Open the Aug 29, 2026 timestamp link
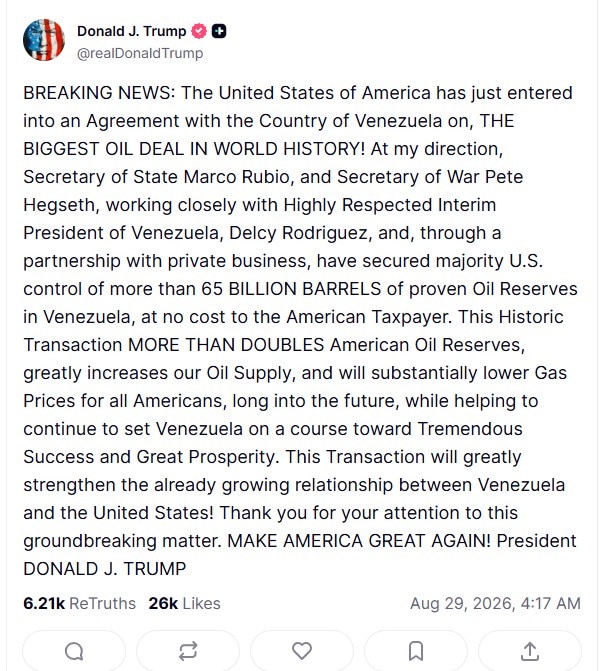Image resolution: width=606 pixels, height=671 pixels. click(x=495, y=603)
